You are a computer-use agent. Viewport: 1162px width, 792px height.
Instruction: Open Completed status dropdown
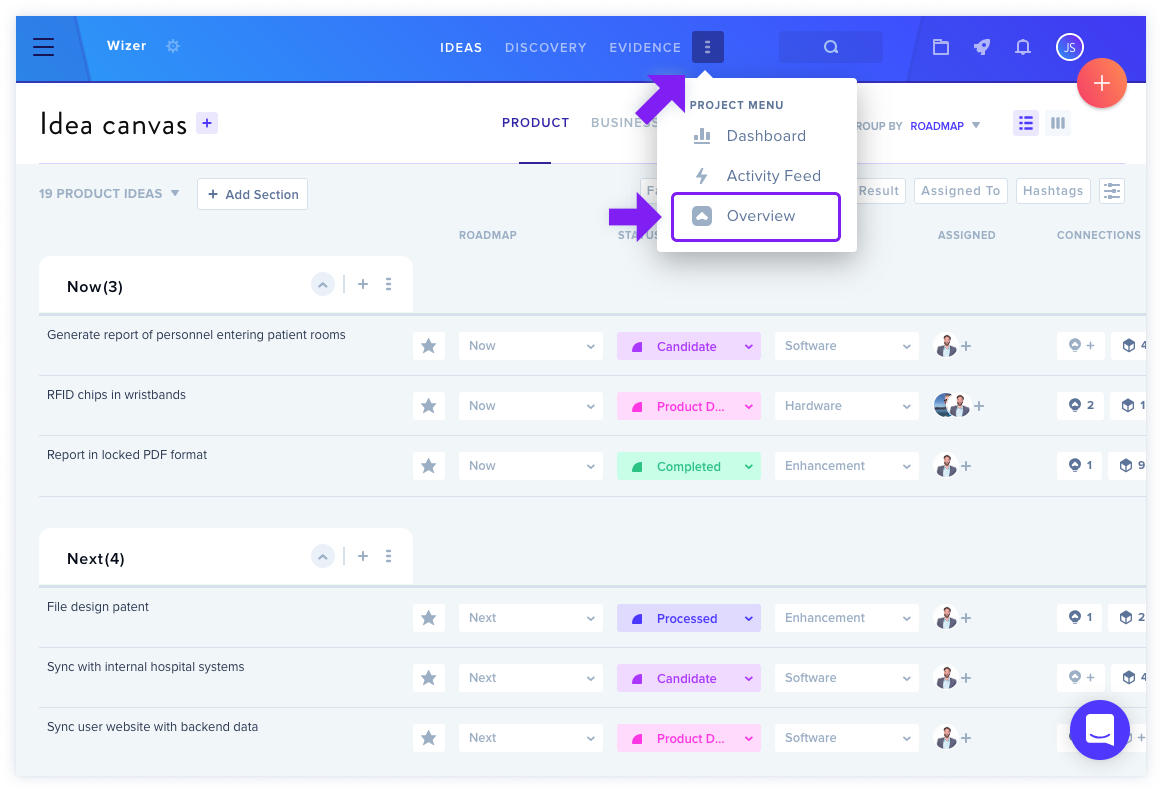tap(688, 466)
